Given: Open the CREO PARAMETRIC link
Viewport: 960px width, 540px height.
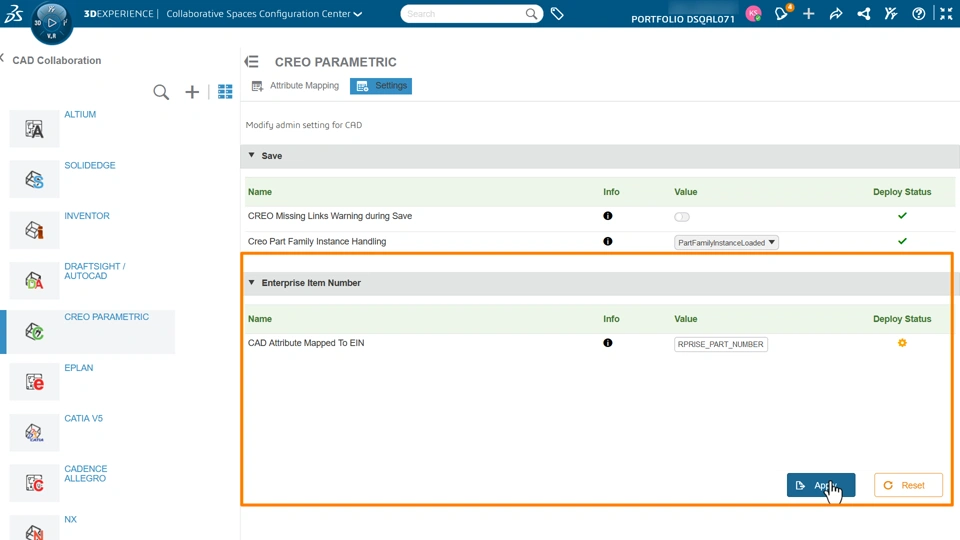Looking at the screenshot, I should [107, 317].
